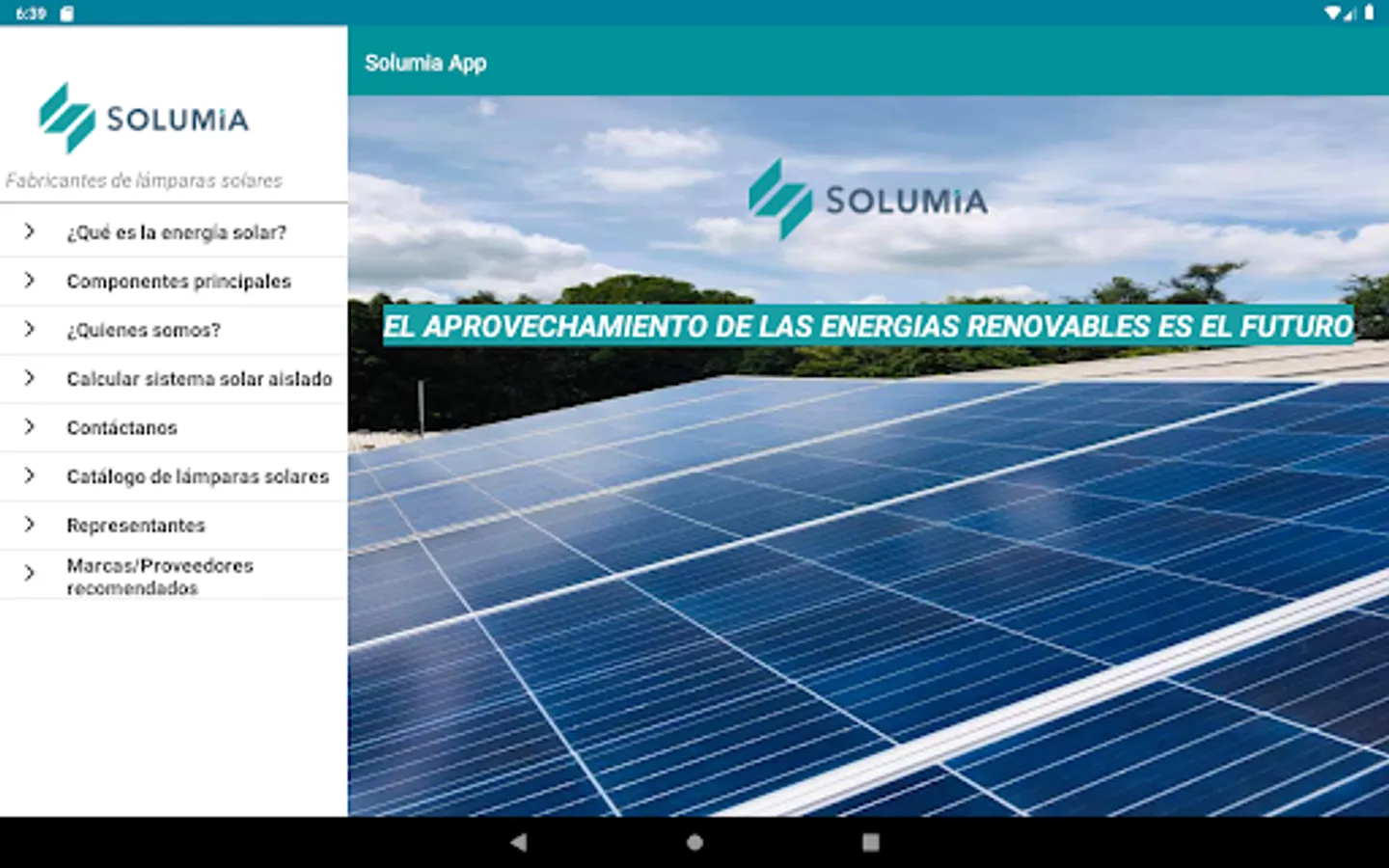
Task: Tap Android home circle button
Action: click(x=694, y=842)
